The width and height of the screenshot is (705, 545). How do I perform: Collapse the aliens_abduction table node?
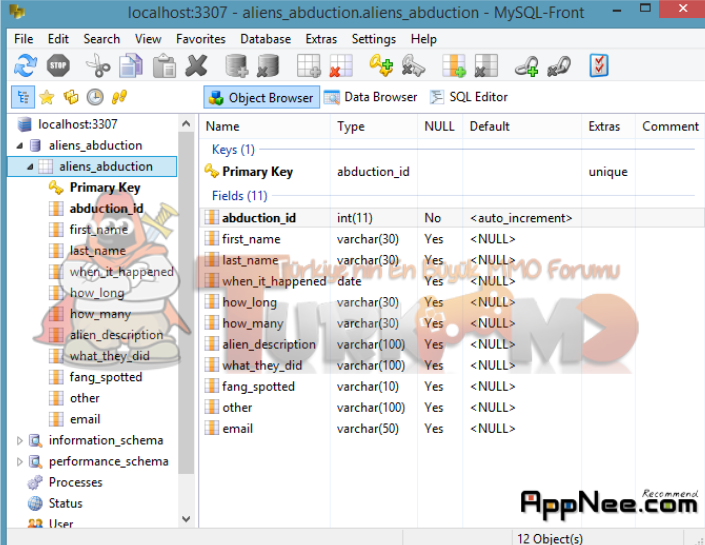coord(30,167)
